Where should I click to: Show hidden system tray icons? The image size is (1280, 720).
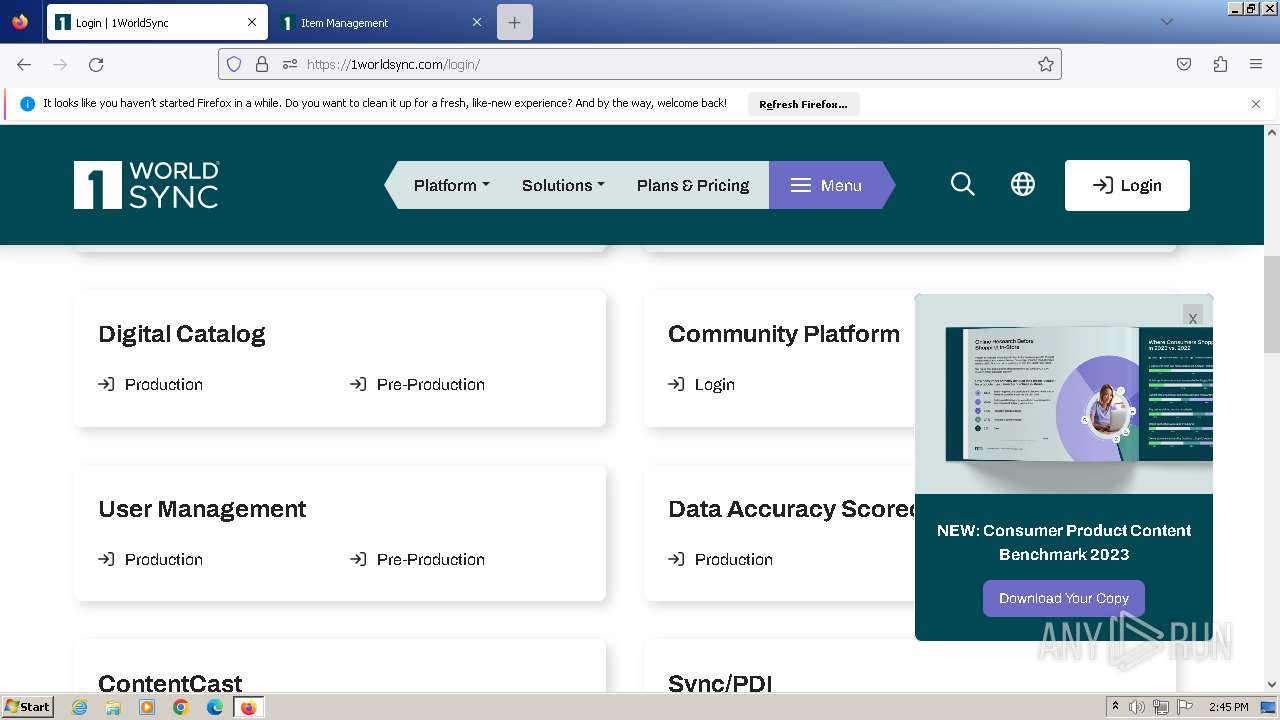coord(1115,707)
